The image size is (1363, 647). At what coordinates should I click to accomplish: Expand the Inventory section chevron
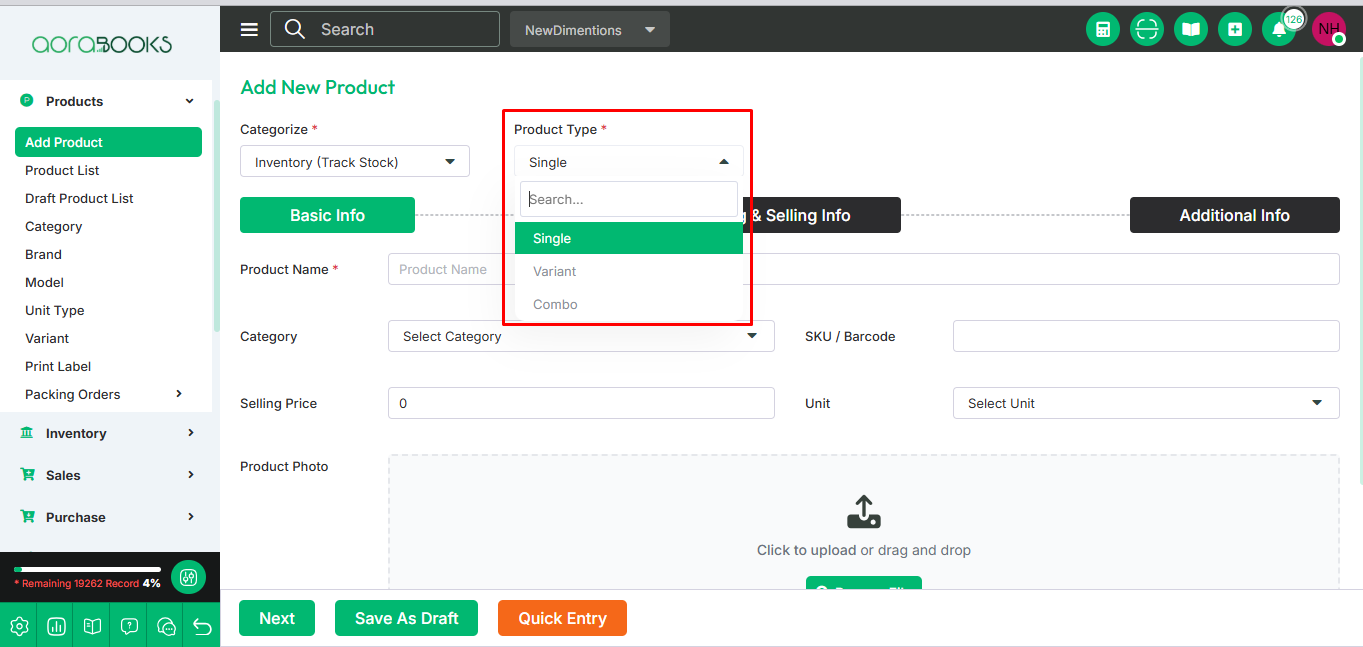191,433
